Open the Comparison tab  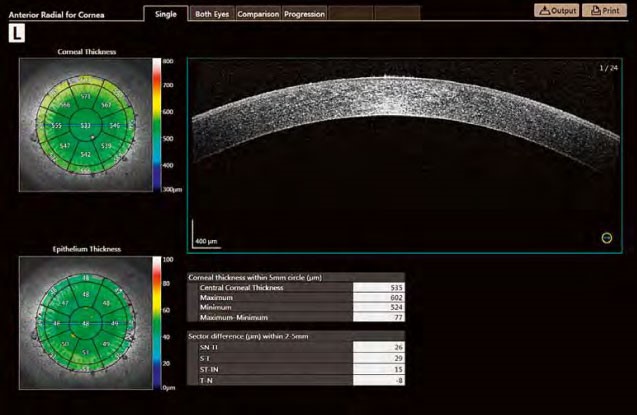(258, 14)
